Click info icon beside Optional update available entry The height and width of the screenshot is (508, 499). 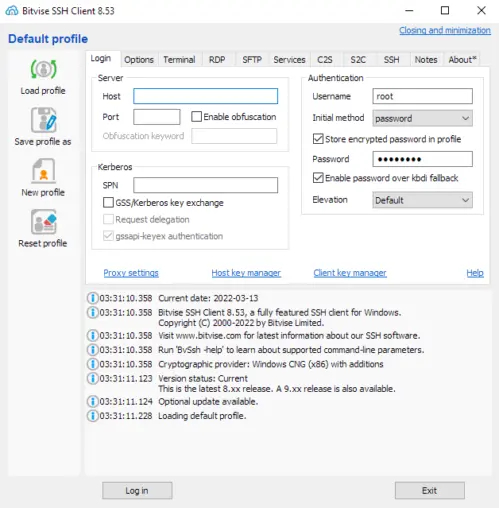(x=92, y=401)
